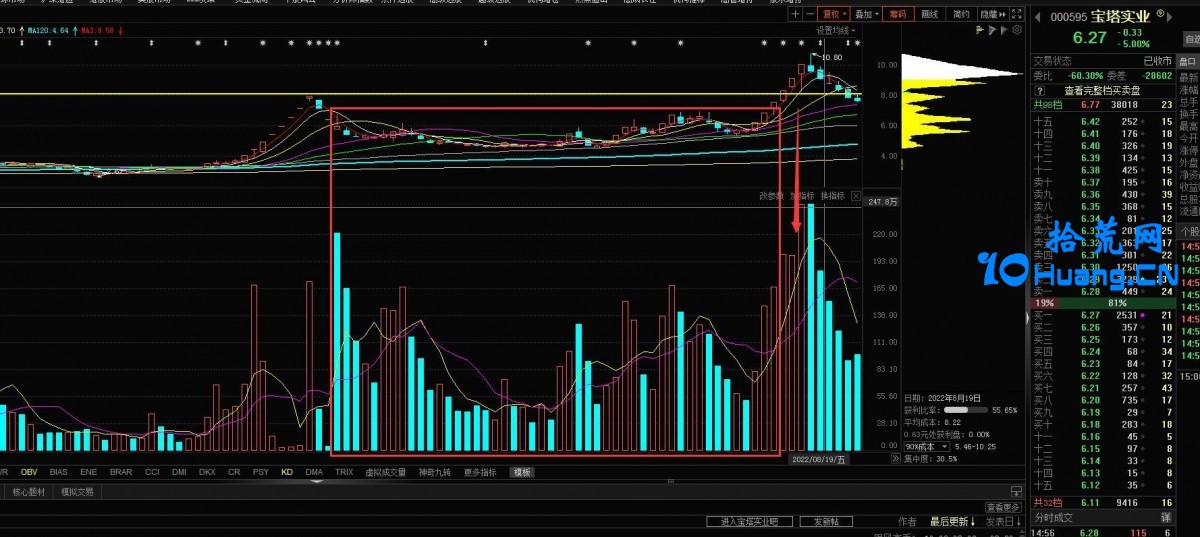The width and height of the screenshot is (1200, 537).
Task: Zoom out chart with minus icon
Action: click(x=810, y=14)
